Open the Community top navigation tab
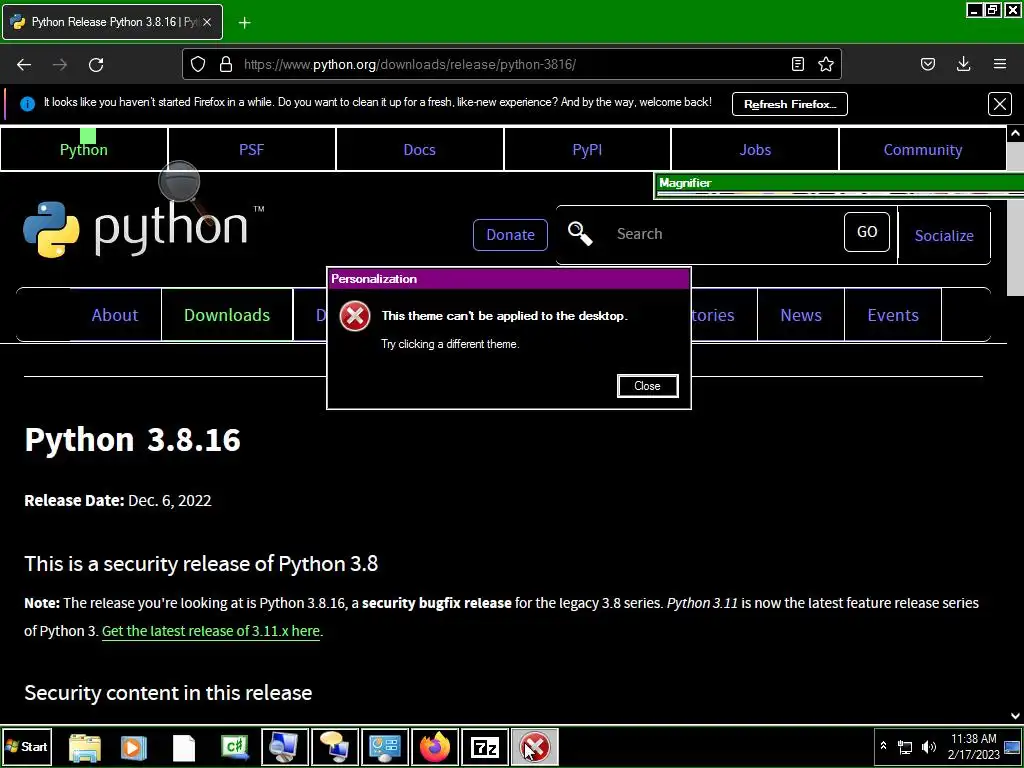Image resolution: width=1024 pixels, height=768 pixels. [923, 150]
